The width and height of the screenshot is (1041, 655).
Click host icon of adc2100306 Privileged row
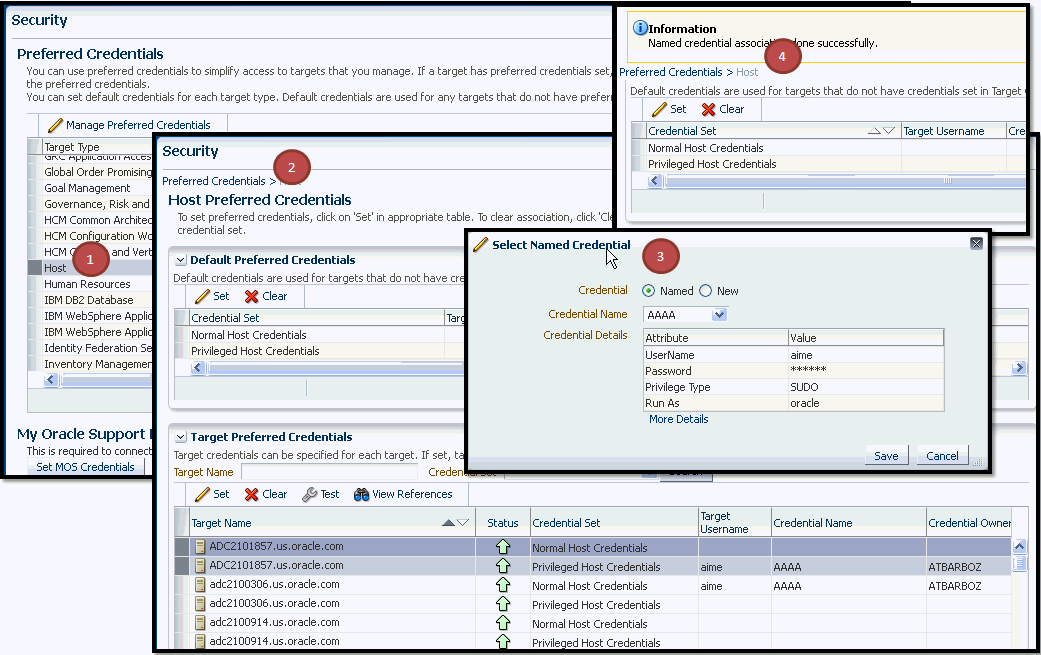[x=200, y=604]
